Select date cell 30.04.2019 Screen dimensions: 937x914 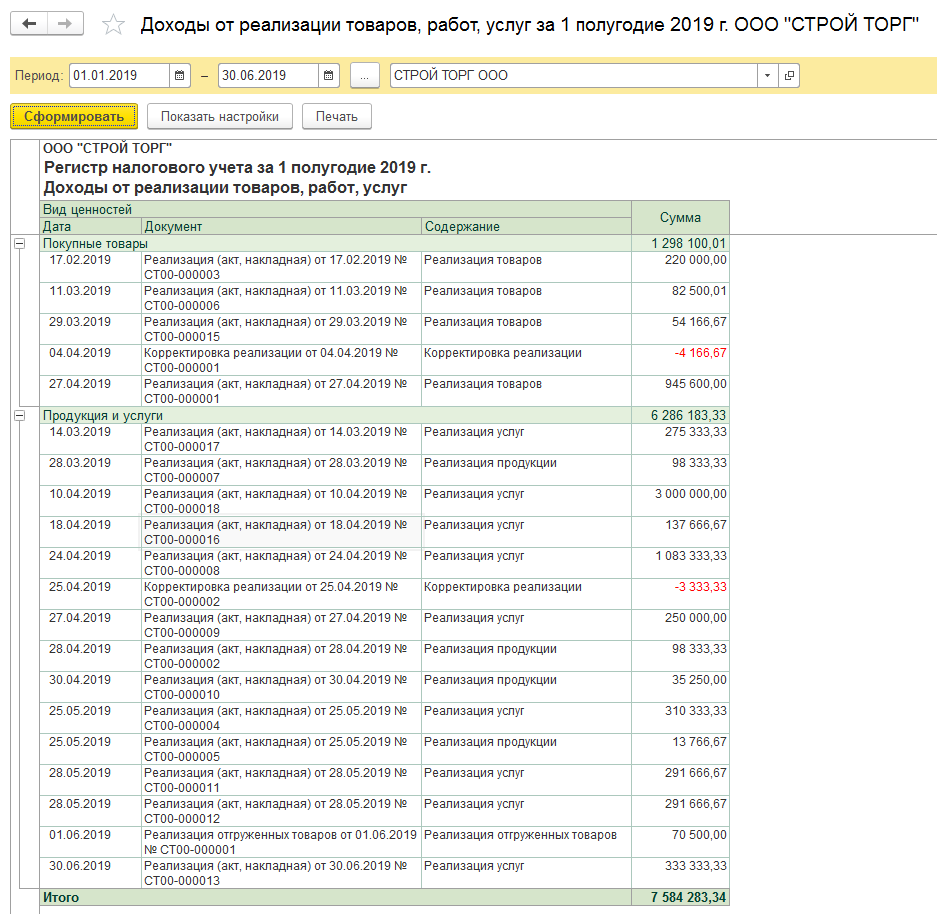[91, 688]
